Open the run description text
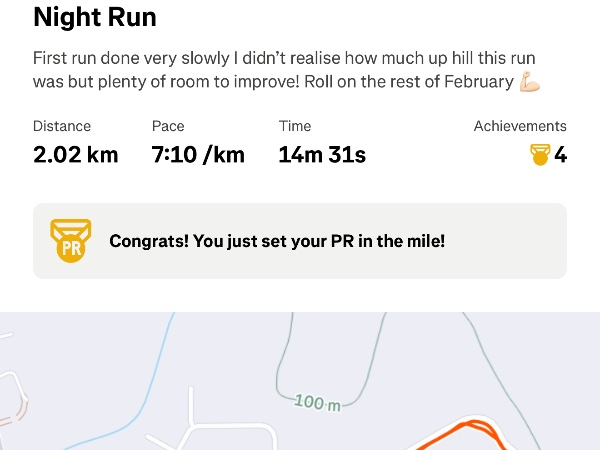This screenshot has height=450, width=600. click(x=280, y=71)
